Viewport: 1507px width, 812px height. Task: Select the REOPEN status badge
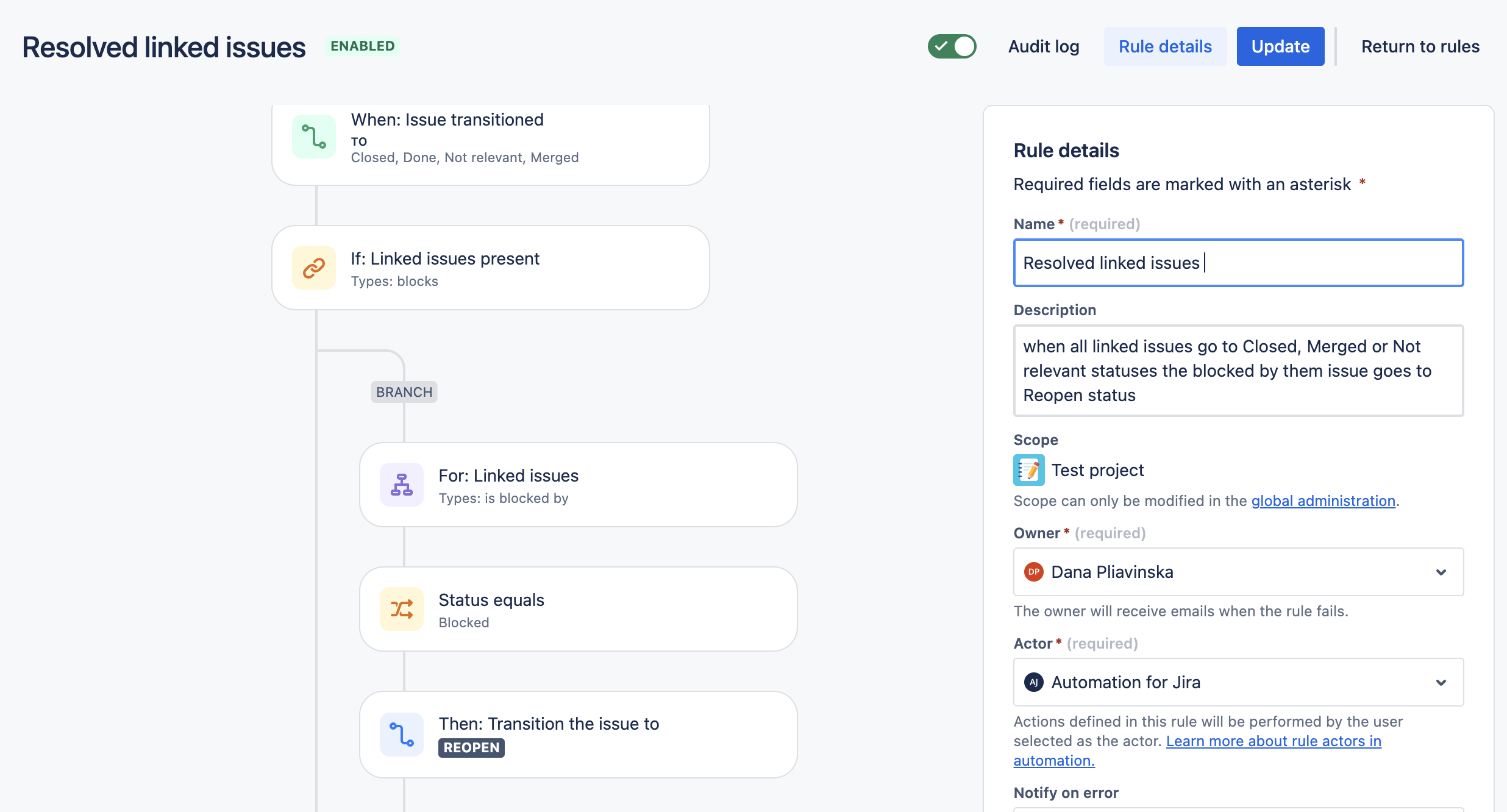[x=471, y=747]
